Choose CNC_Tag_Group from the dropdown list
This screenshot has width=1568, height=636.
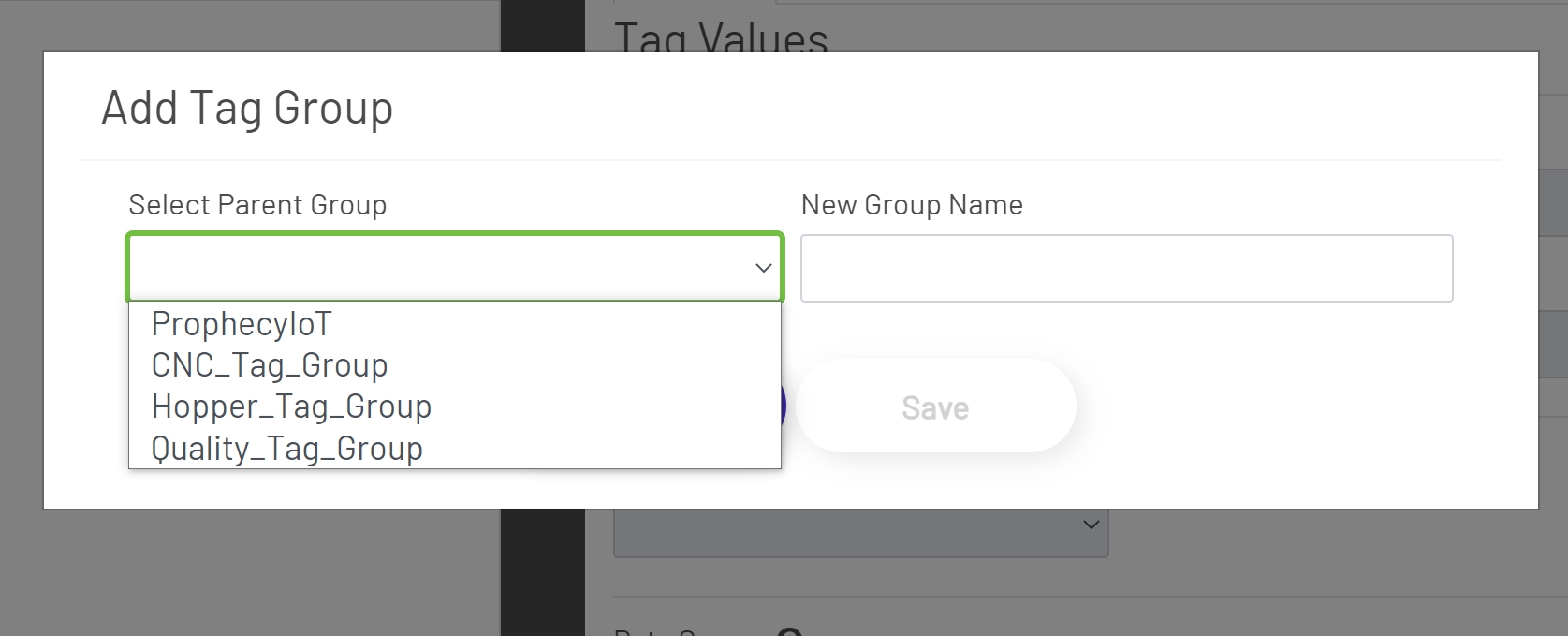(269, 365)
